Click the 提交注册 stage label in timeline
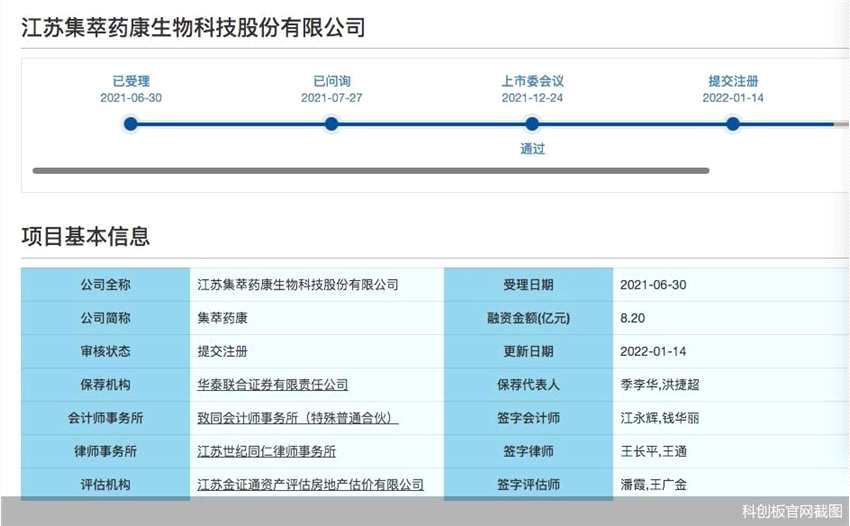 point(733,81)
